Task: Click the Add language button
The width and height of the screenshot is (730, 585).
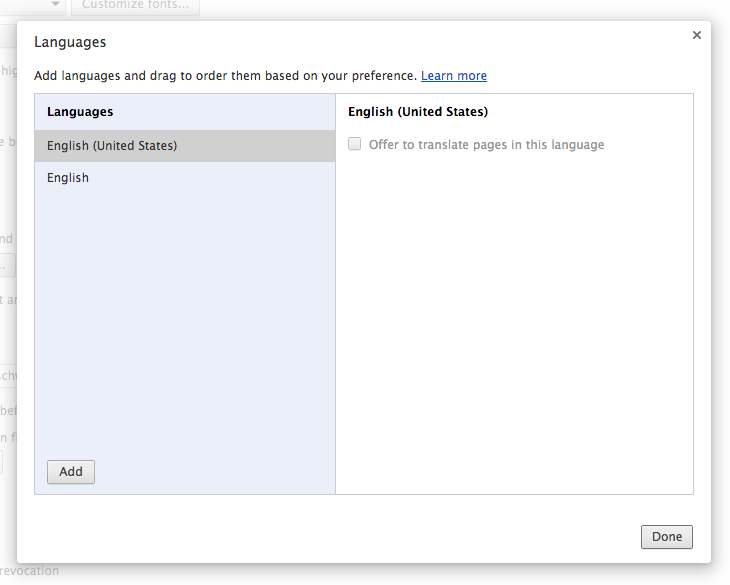Action: coord(71,471)
